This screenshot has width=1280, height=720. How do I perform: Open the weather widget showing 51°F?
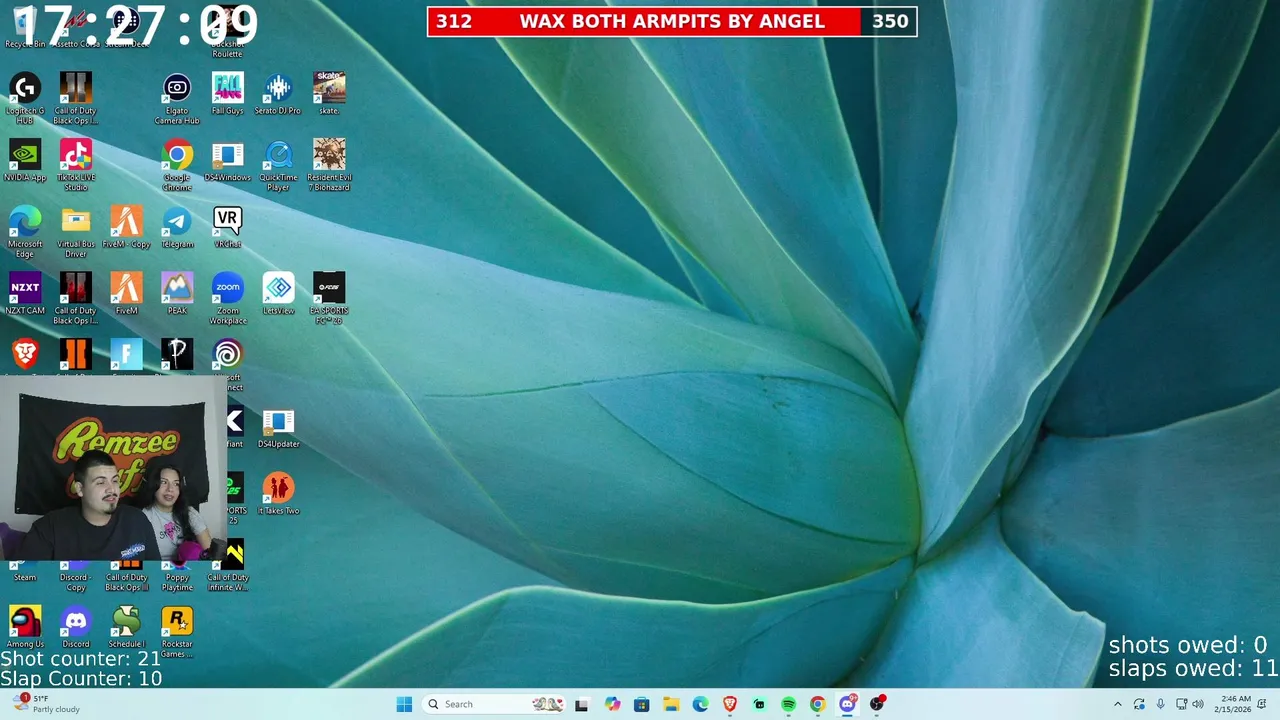pyautogui.click(x=45, y=704)
